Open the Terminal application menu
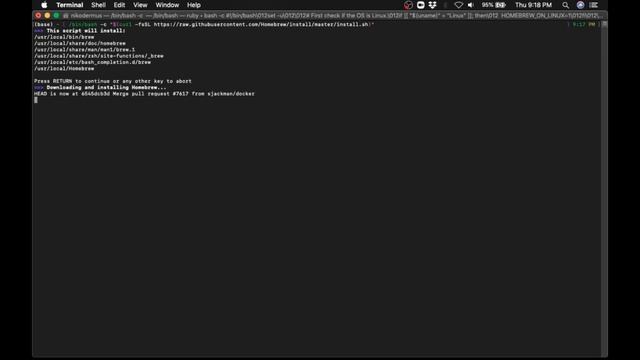 70,5
